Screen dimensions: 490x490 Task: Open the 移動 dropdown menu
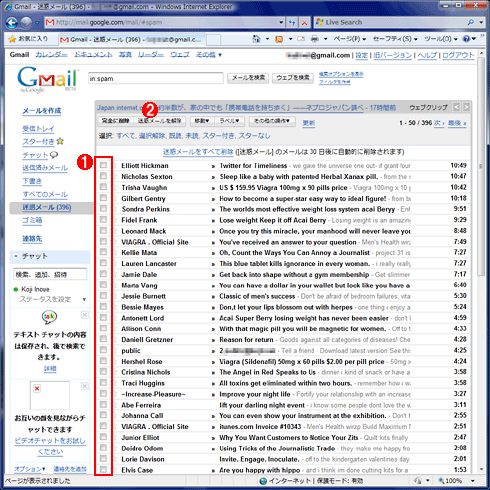[201, 121]
